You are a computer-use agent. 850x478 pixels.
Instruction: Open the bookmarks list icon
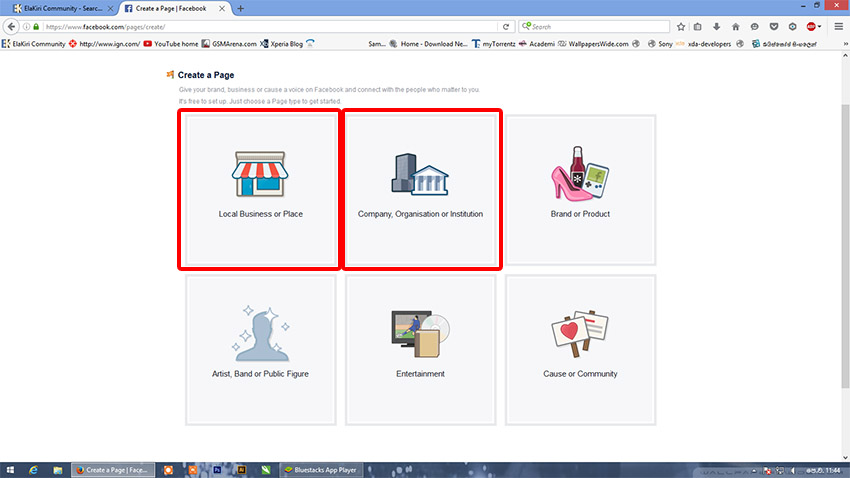coord(698,27)
